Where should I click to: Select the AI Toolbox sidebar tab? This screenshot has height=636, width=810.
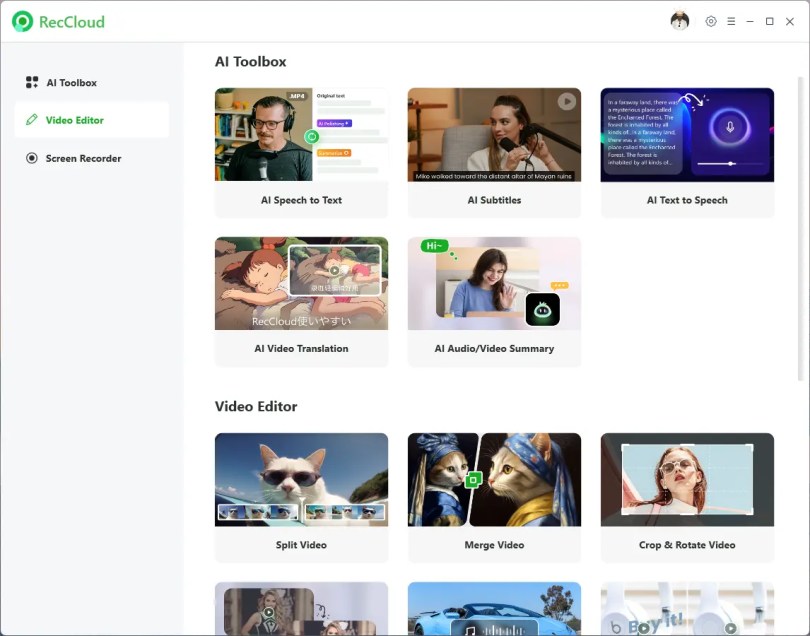point(92,83)
